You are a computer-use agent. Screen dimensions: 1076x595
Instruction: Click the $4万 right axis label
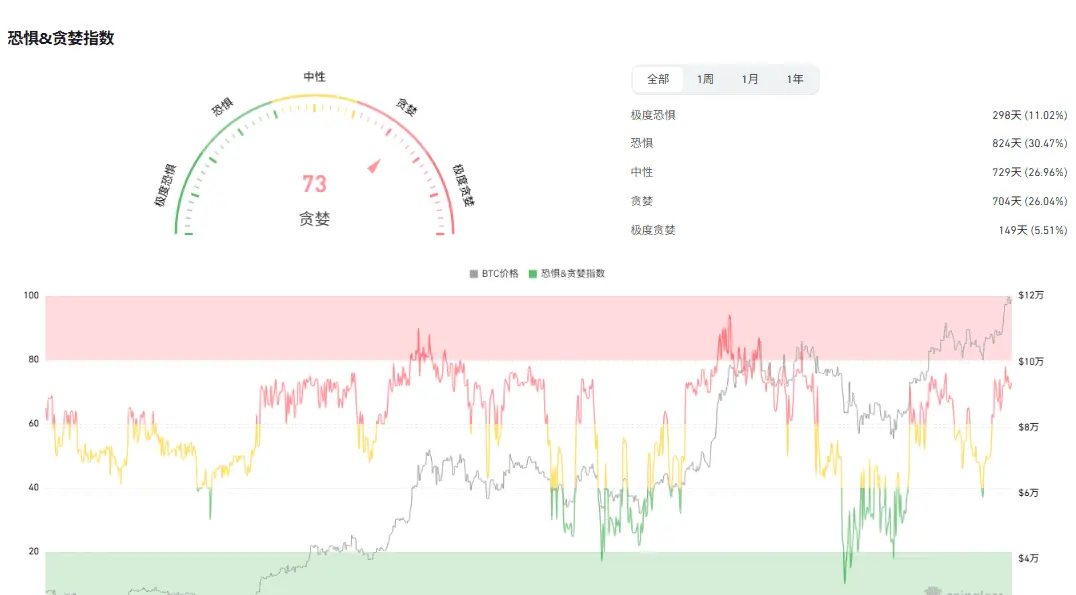(1029, 559)
